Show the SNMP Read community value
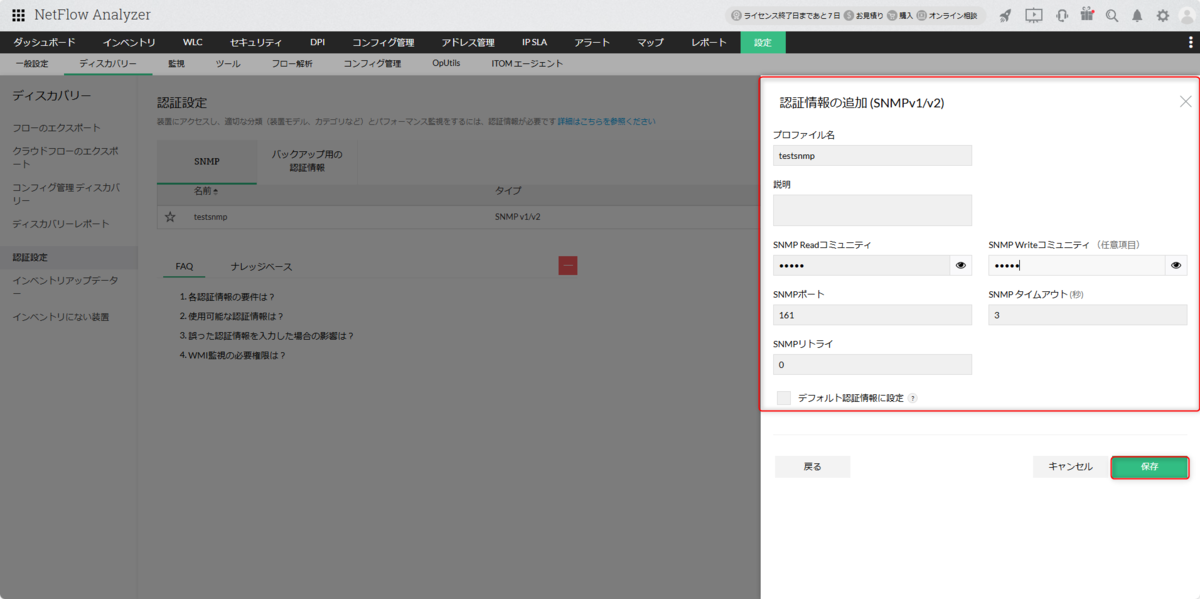1200x599 pixels. coord(961,265)
